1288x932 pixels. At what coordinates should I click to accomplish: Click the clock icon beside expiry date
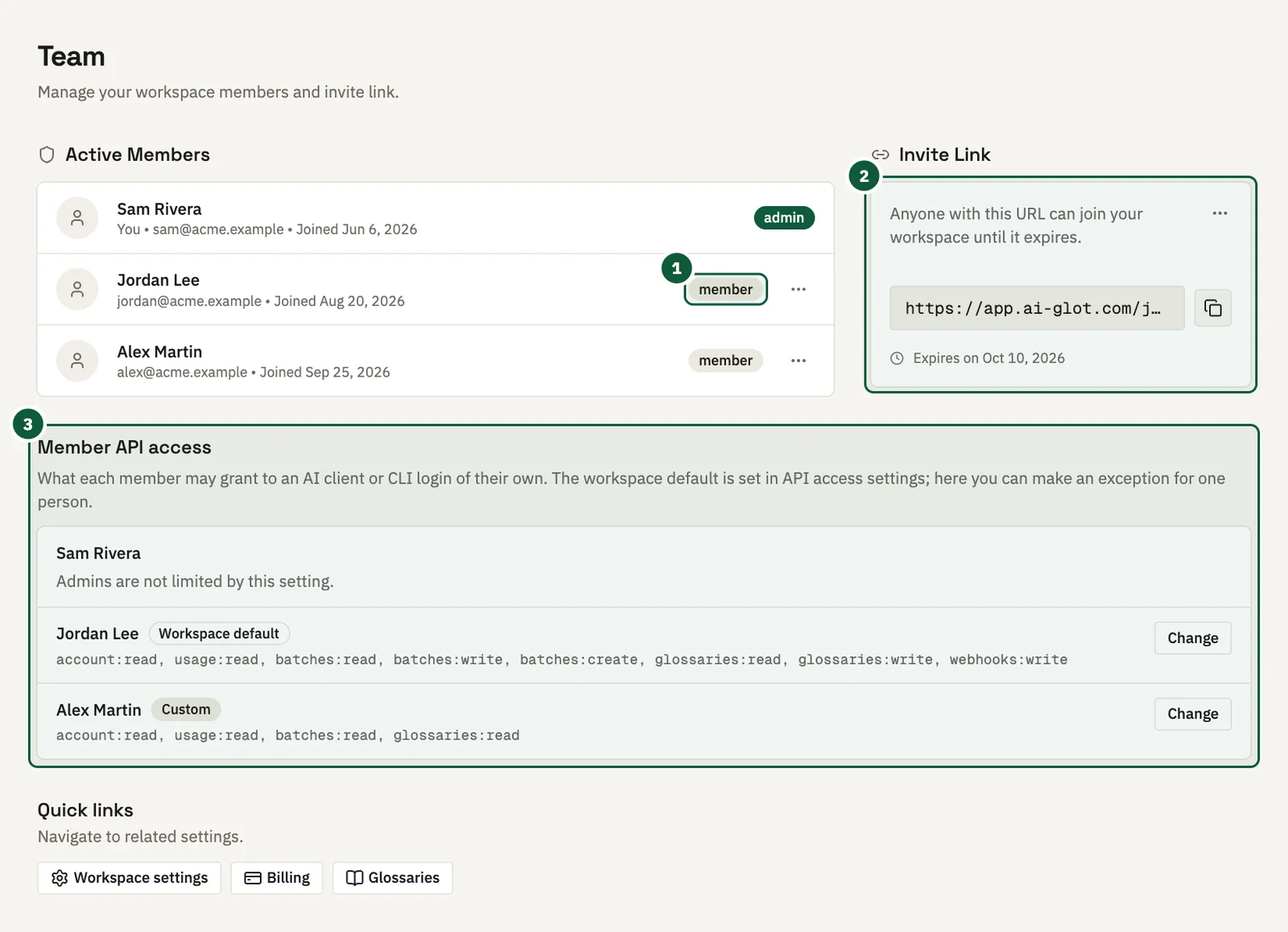point(897,358)
